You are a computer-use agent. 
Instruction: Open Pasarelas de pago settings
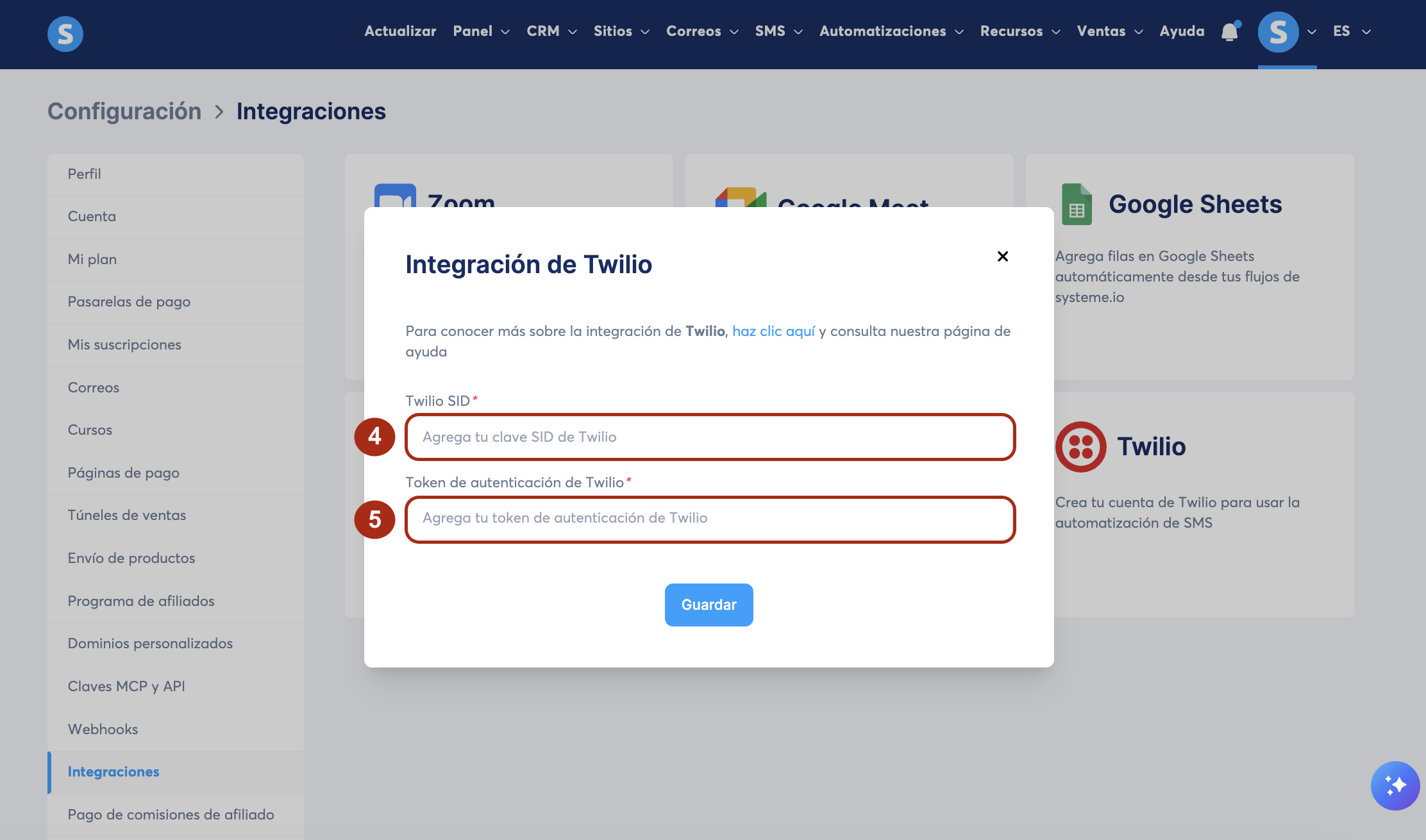[x=176, y=302]
